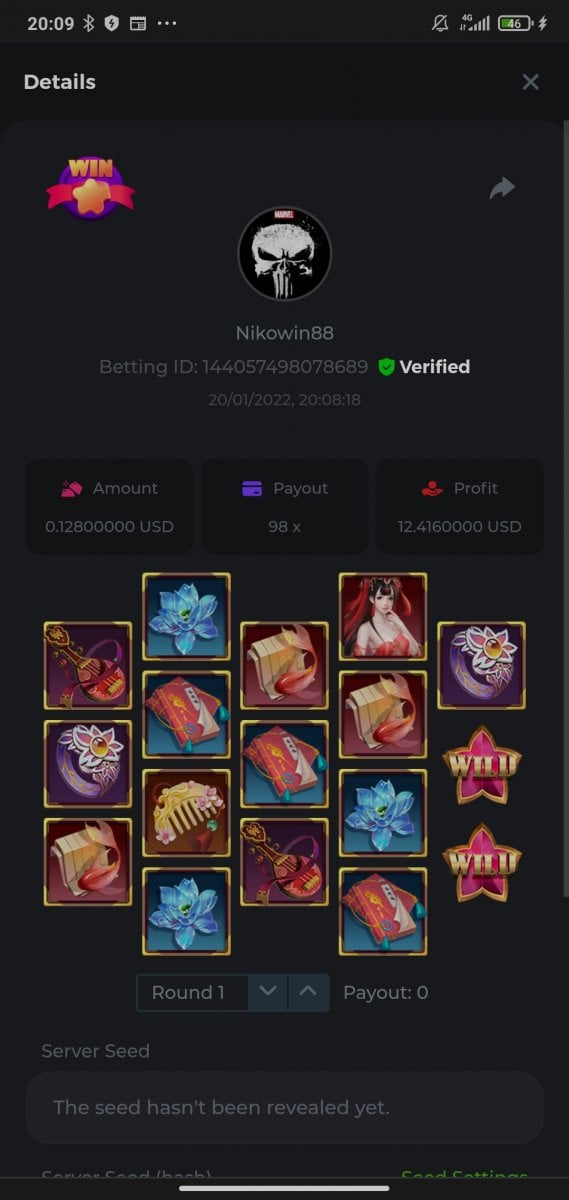Tap the Server Seed field

pos(284,1108)
